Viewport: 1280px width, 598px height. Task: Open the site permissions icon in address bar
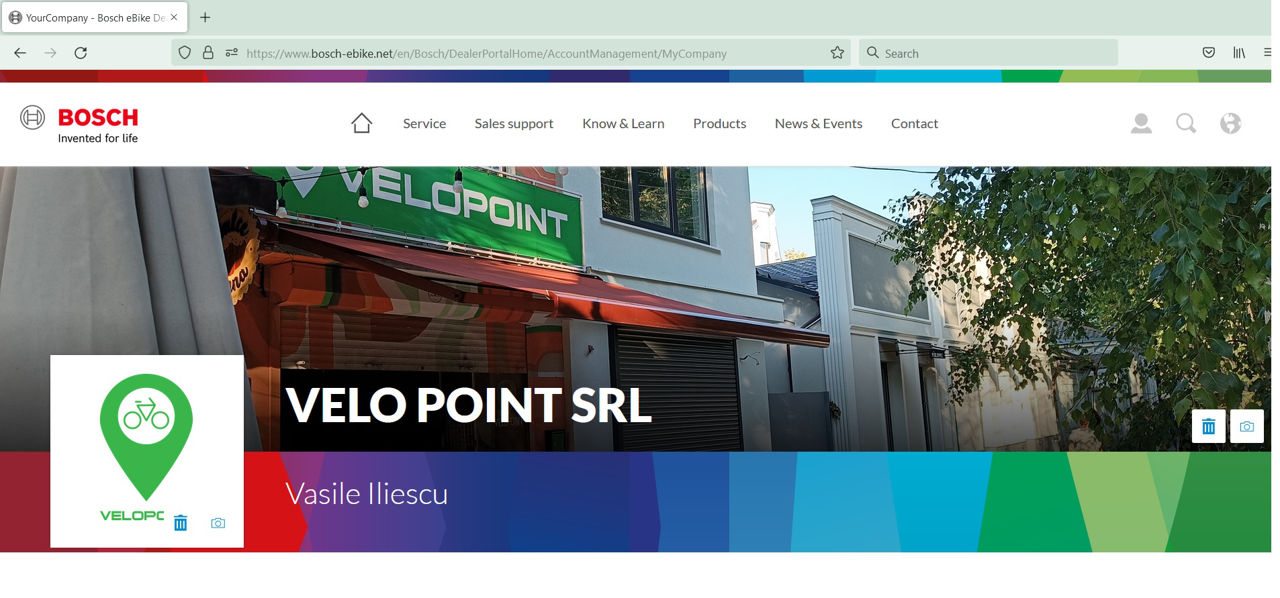(x=231, y=53)
